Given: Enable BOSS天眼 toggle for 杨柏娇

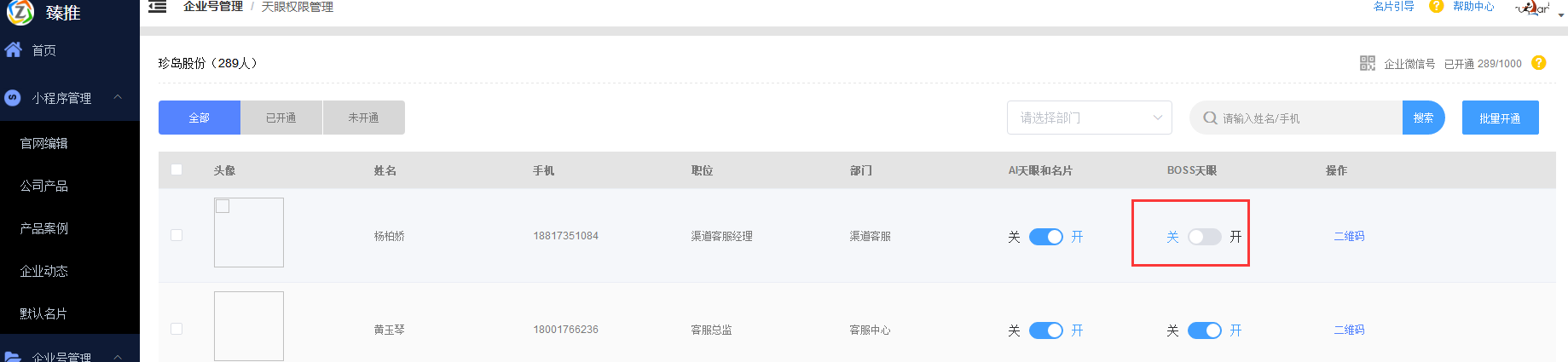Looking at the screenshot, I should pos(1204,237).
